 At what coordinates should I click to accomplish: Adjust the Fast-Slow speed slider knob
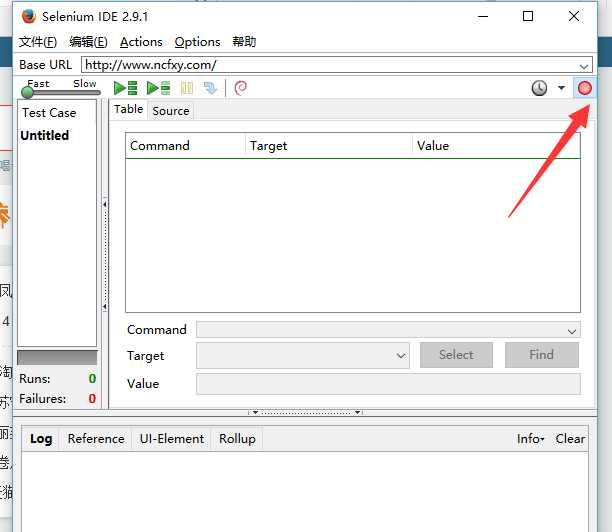tap(27, 92)
